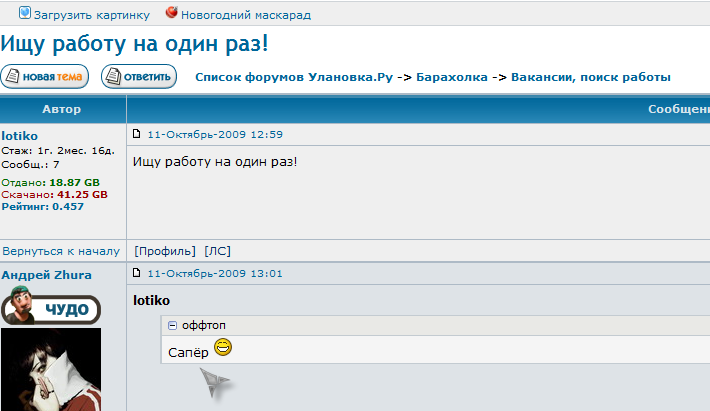Click the red ornament icon beside Новогодний маскарад

[x=172, y=12]
